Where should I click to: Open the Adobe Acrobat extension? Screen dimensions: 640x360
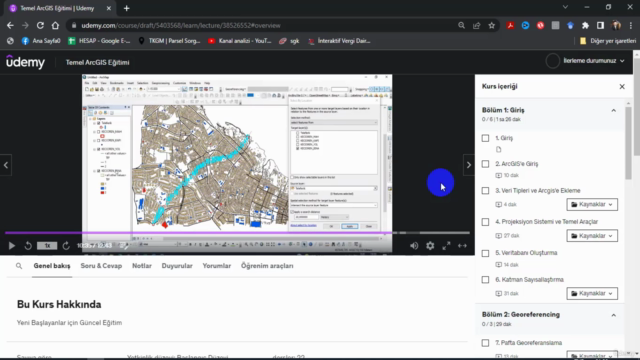coord(510,25)
